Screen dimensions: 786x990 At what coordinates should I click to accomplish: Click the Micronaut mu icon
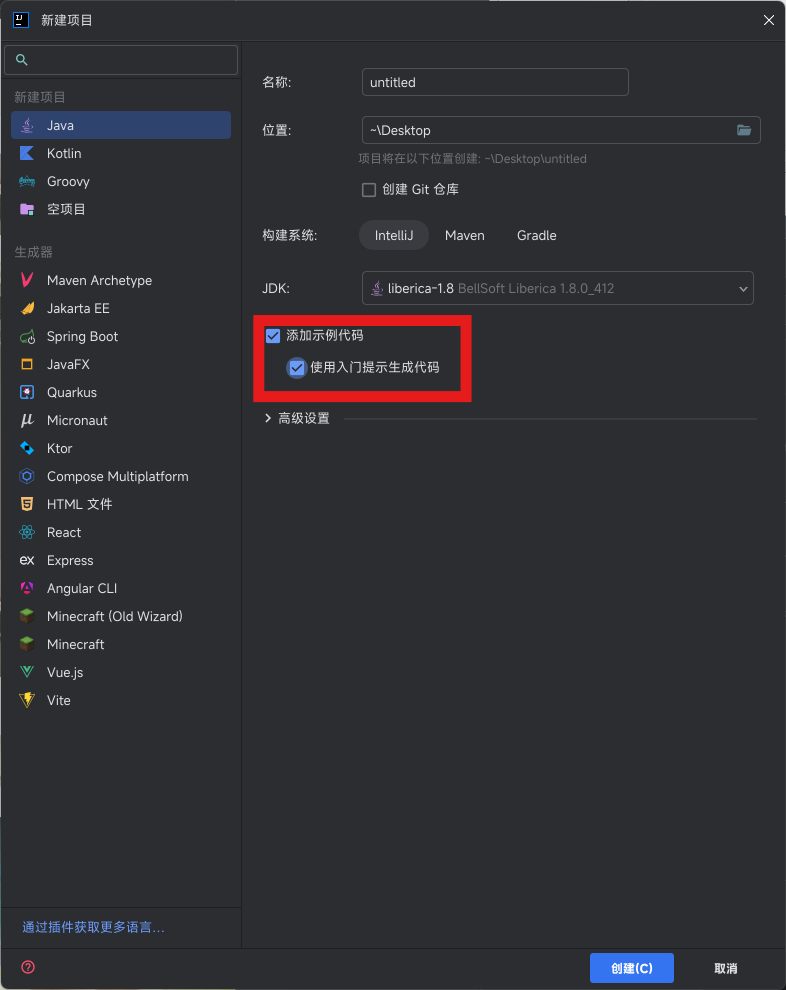click(27, 420)
